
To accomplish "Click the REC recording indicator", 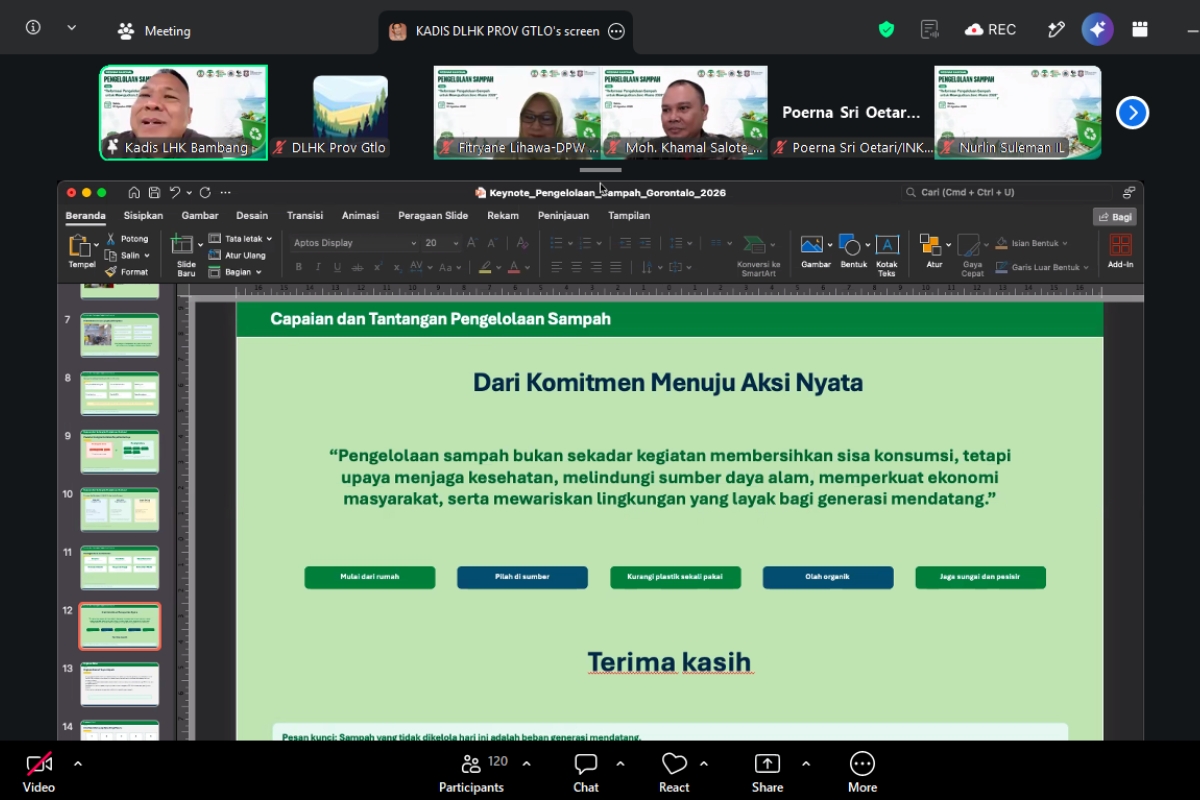I will pyautogui.click(x=991, y=30).
